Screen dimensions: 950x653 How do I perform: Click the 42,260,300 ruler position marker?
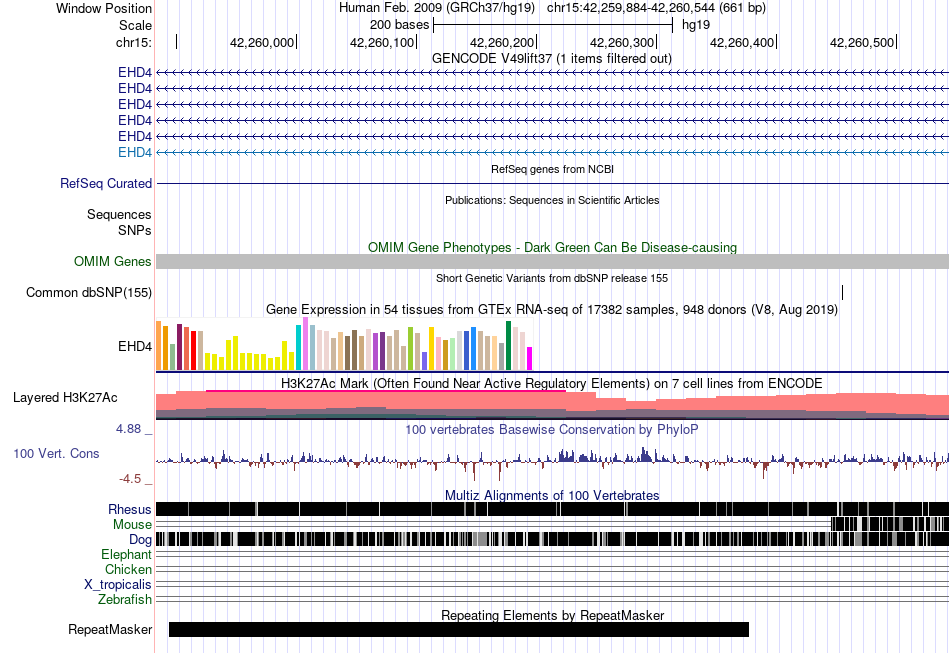(622, 42)
